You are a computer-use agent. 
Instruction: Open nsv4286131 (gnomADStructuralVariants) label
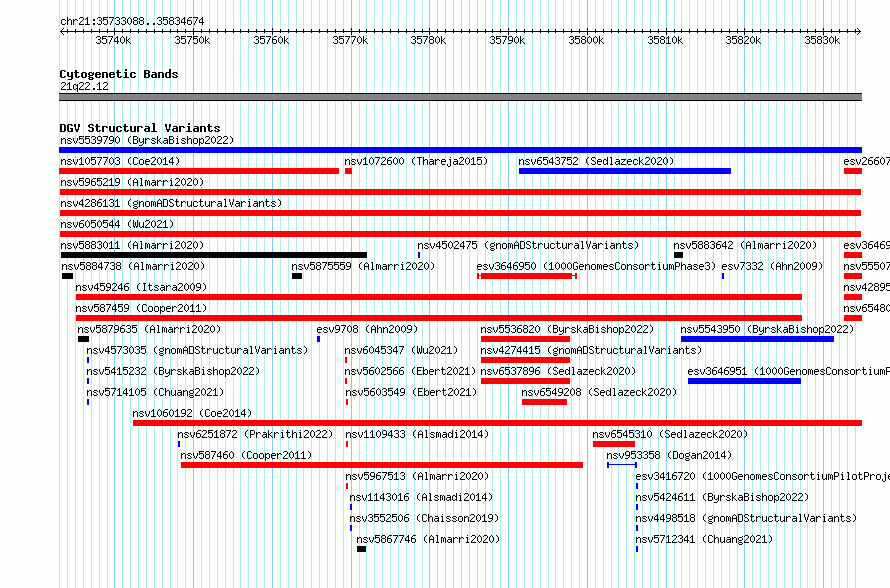click(171, 203)
